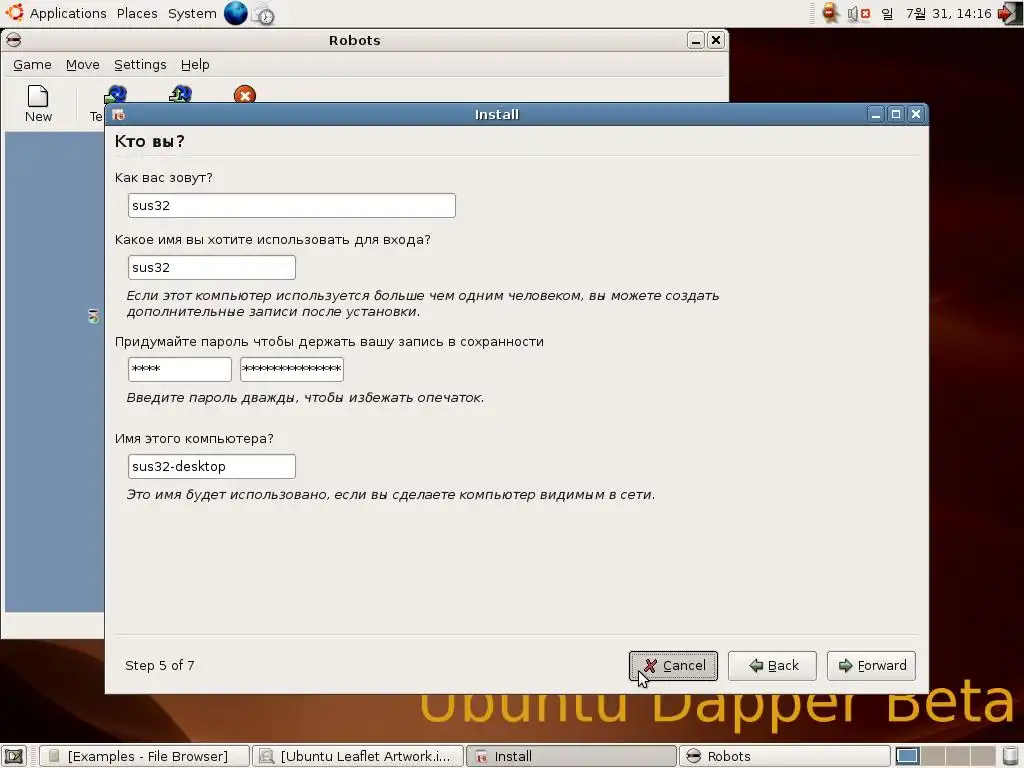Switch to Ubuntu Leaflet Artwork taskbar button
Viewport: 1024px width, 768px height.
(358, 756)
